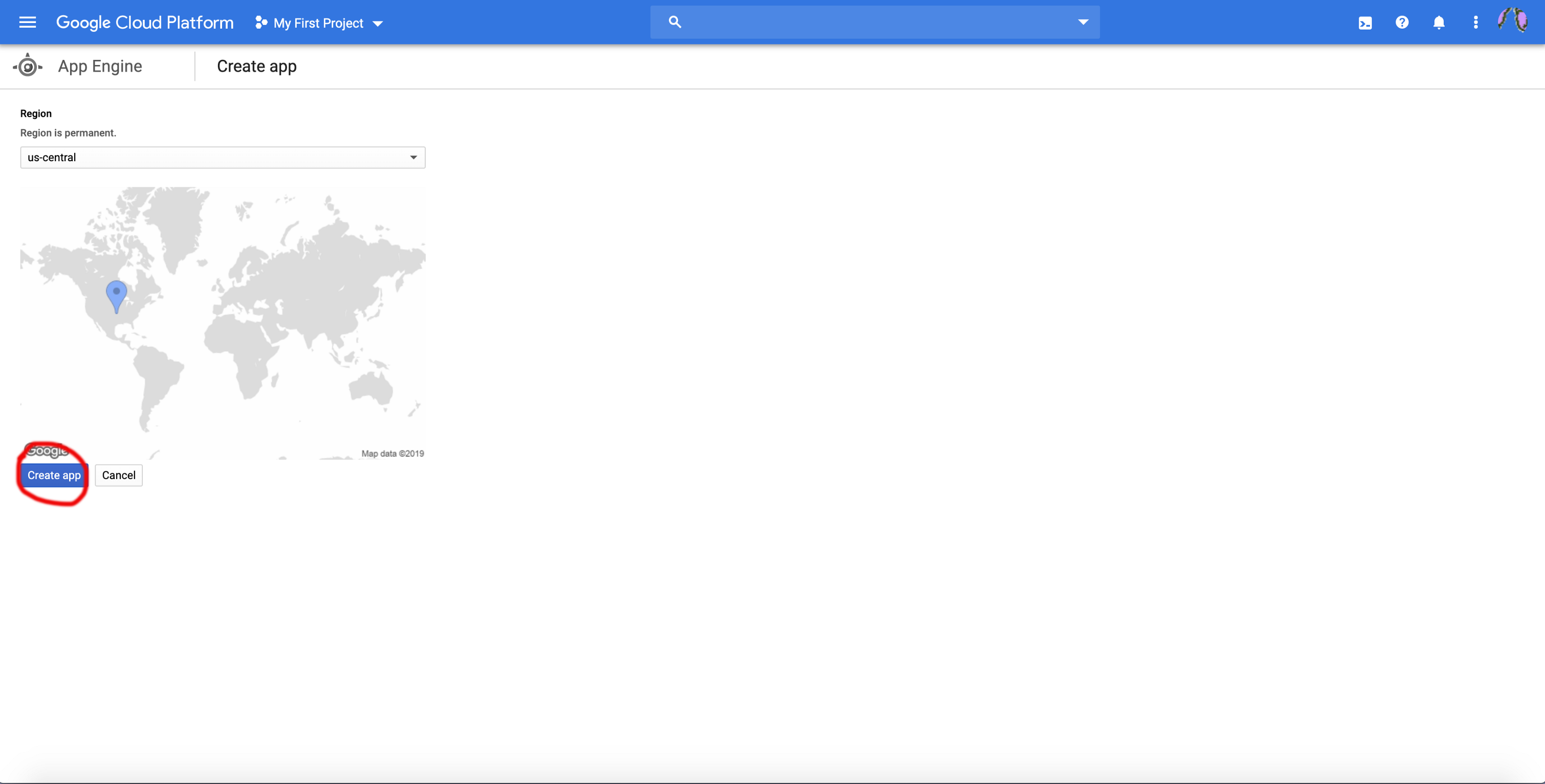
Task: Click the App Engine logo icon
Action: coord(28,66)
